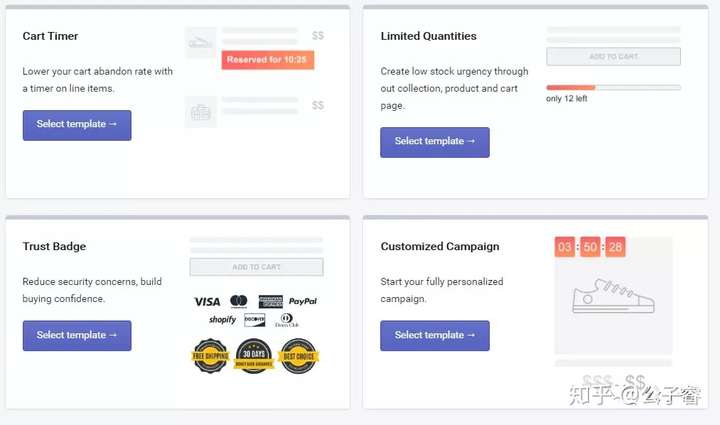The width and height of the screenshot is (720, 425).
Task: Click the Discover card icon
Action: (254, 319)
